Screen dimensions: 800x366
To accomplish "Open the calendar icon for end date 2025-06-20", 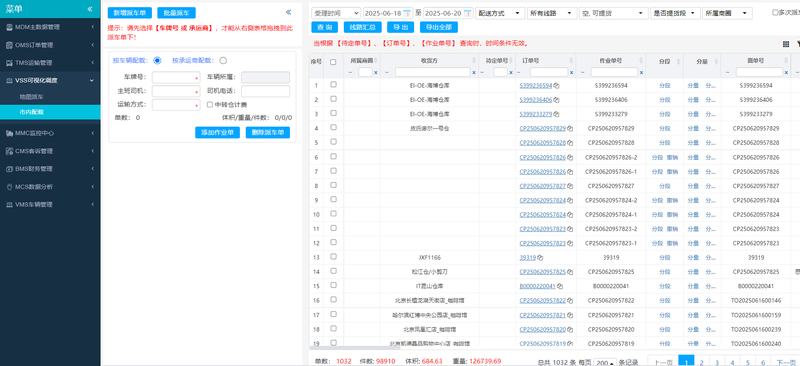I will click(x=467, y=13).
